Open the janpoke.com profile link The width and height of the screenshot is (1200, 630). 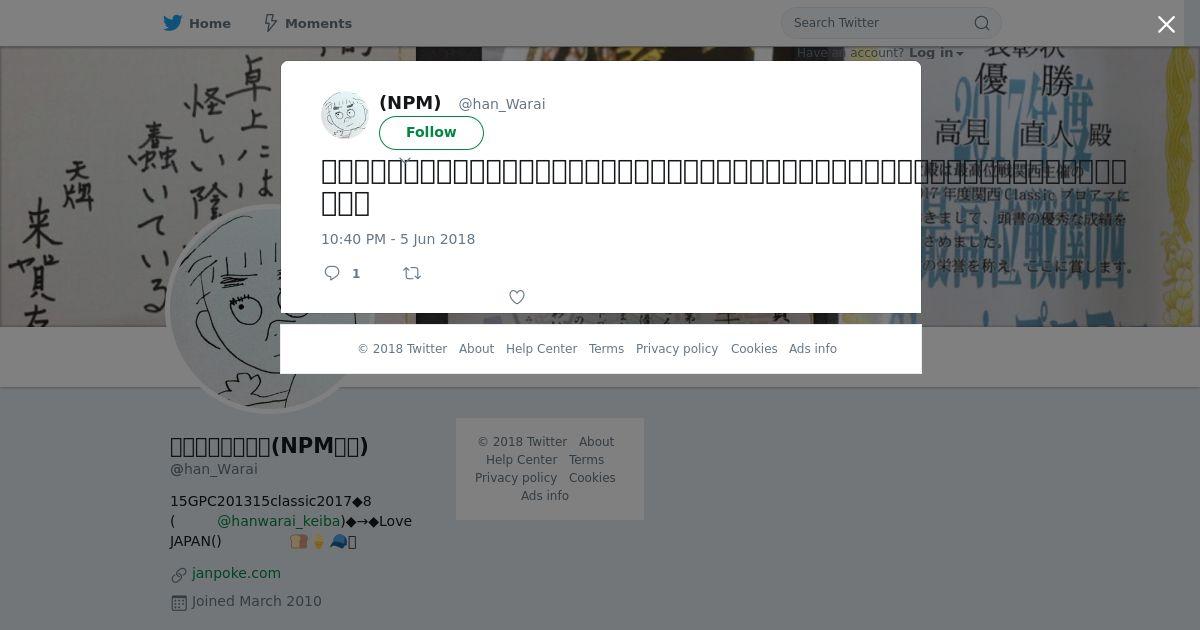(236, 573)
